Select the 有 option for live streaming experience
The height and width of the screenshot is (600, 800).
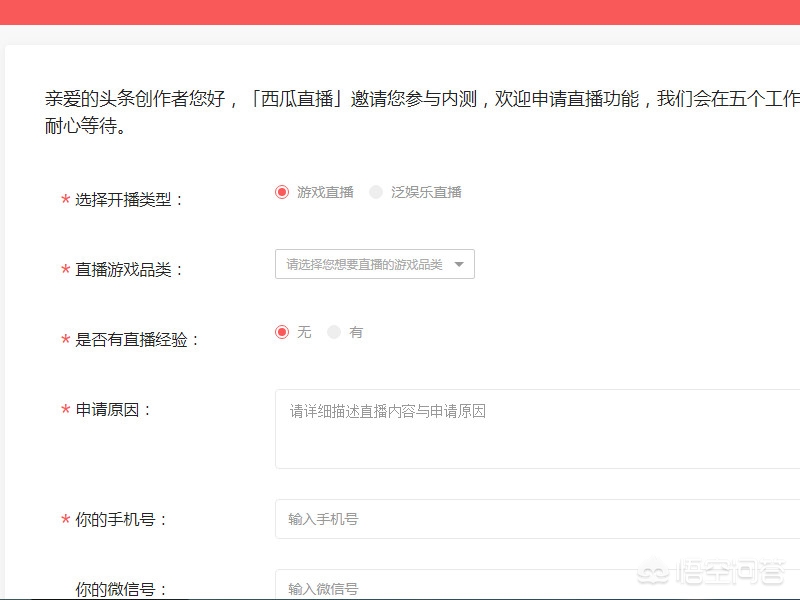(x=334, y=332)
